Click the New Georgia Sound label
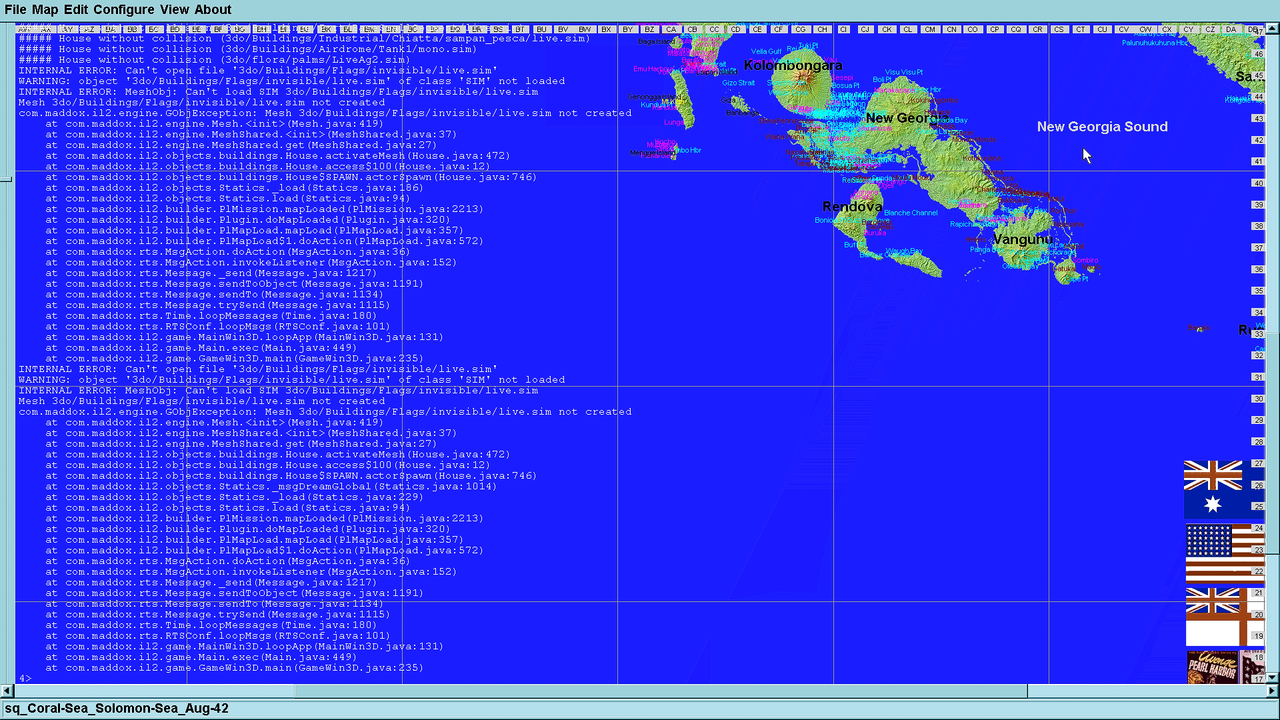 point(1102,127)
